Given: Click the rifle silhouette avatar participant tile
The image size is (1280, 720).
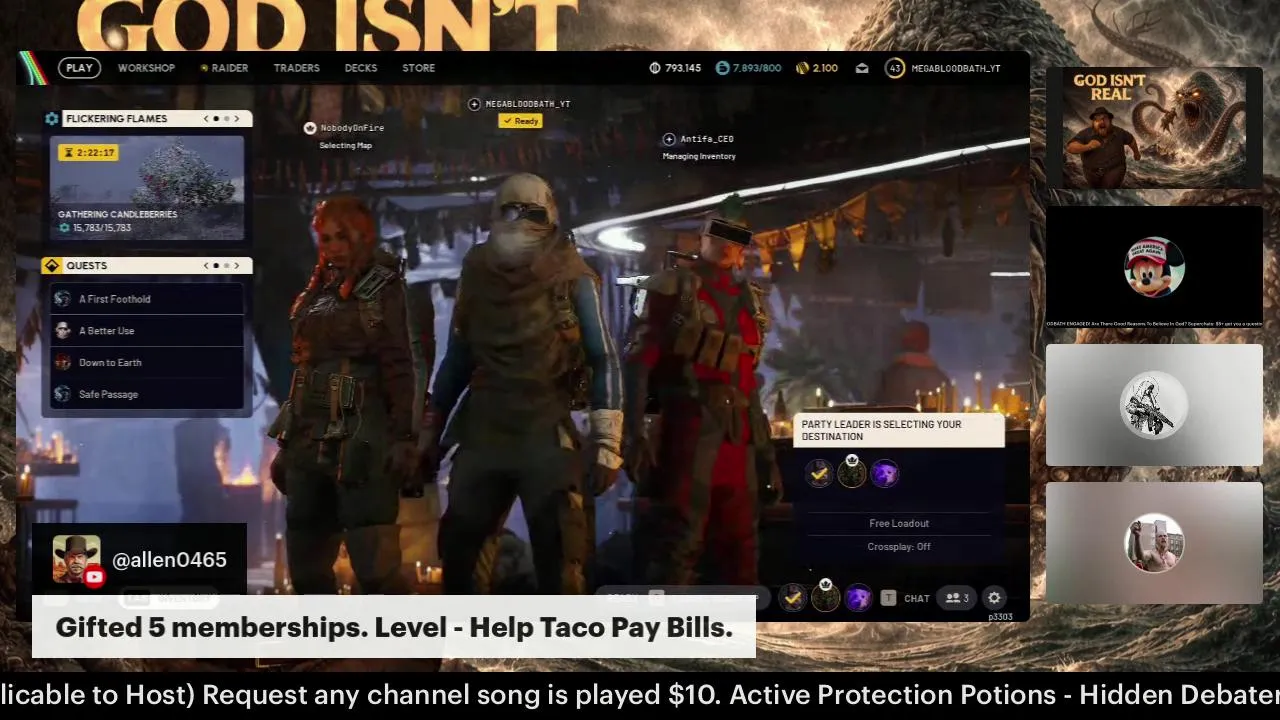Looking at the screenshot, I should (1154, 405).
